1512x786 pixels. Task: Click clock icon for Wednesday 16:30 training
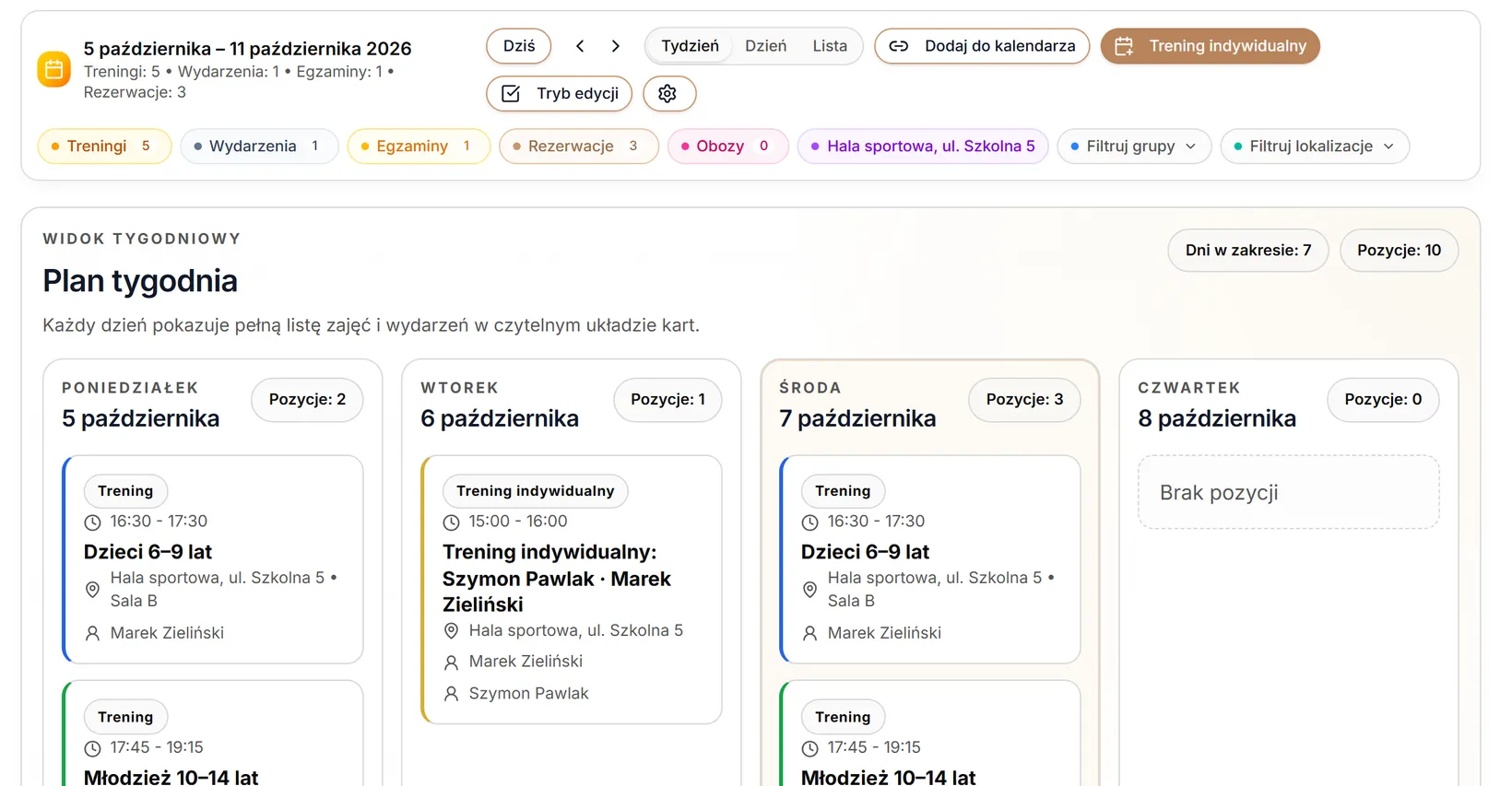[809, 522]
